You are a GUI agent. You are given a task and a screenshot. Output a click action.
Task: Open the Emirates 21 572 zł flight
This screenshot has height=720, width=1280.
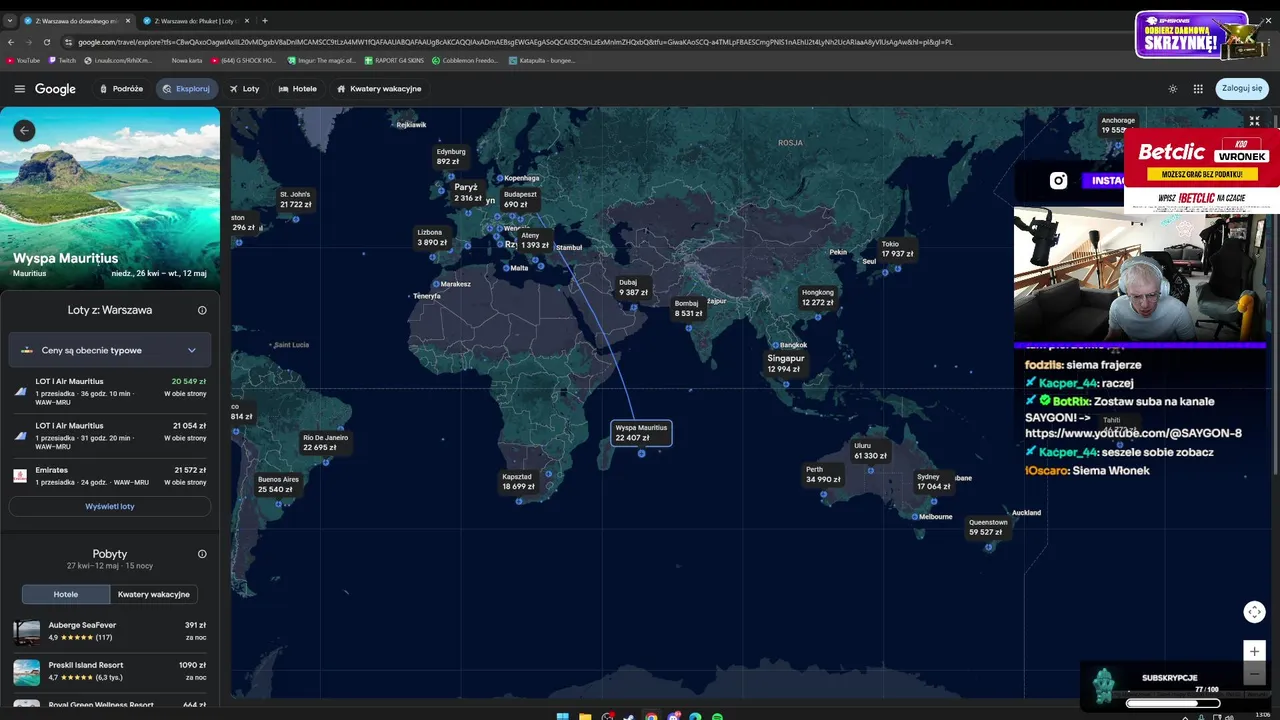click(110, 476)
